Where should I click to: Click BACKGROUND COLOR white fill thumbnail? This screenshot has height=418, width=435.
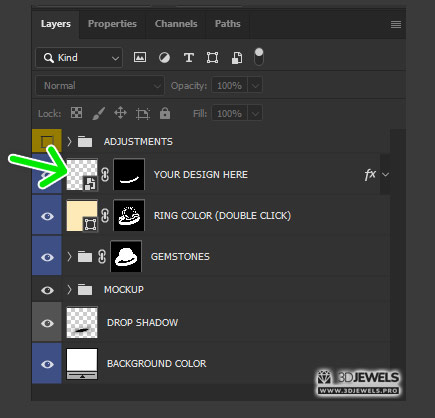click(x=82, y=364)
